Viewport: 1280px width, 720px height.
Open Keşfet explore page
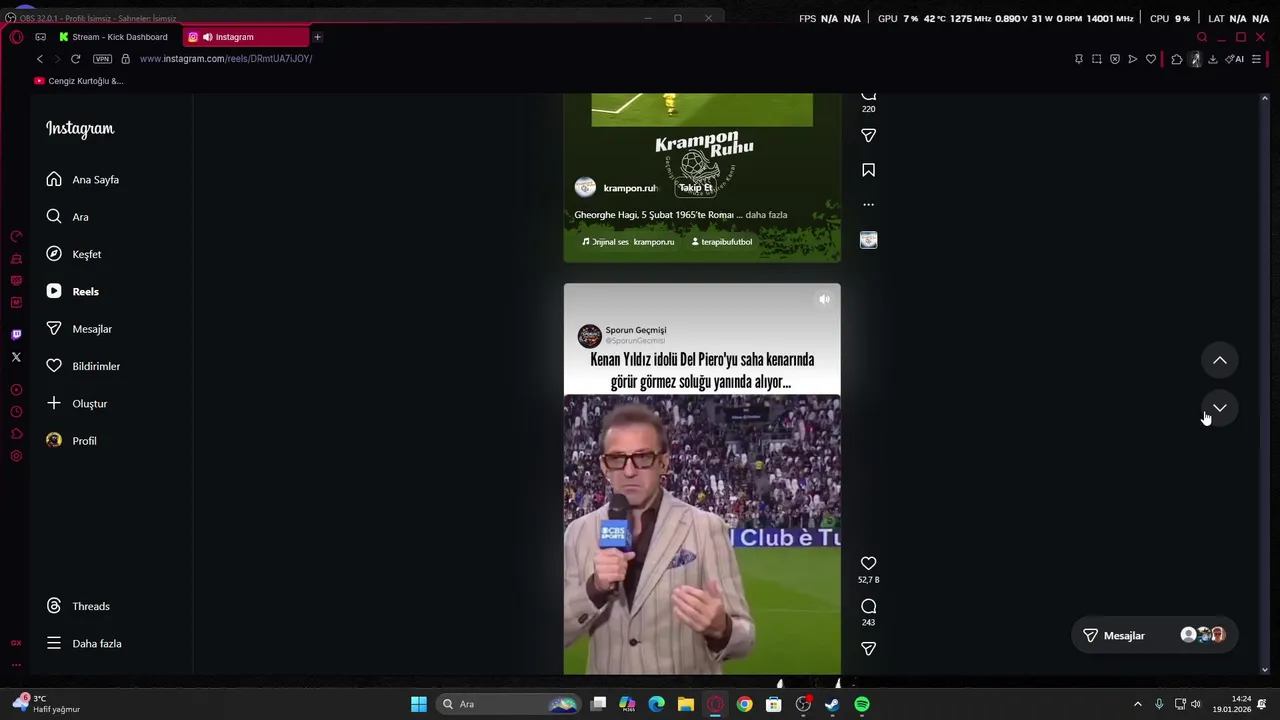(x=73, y=254)
